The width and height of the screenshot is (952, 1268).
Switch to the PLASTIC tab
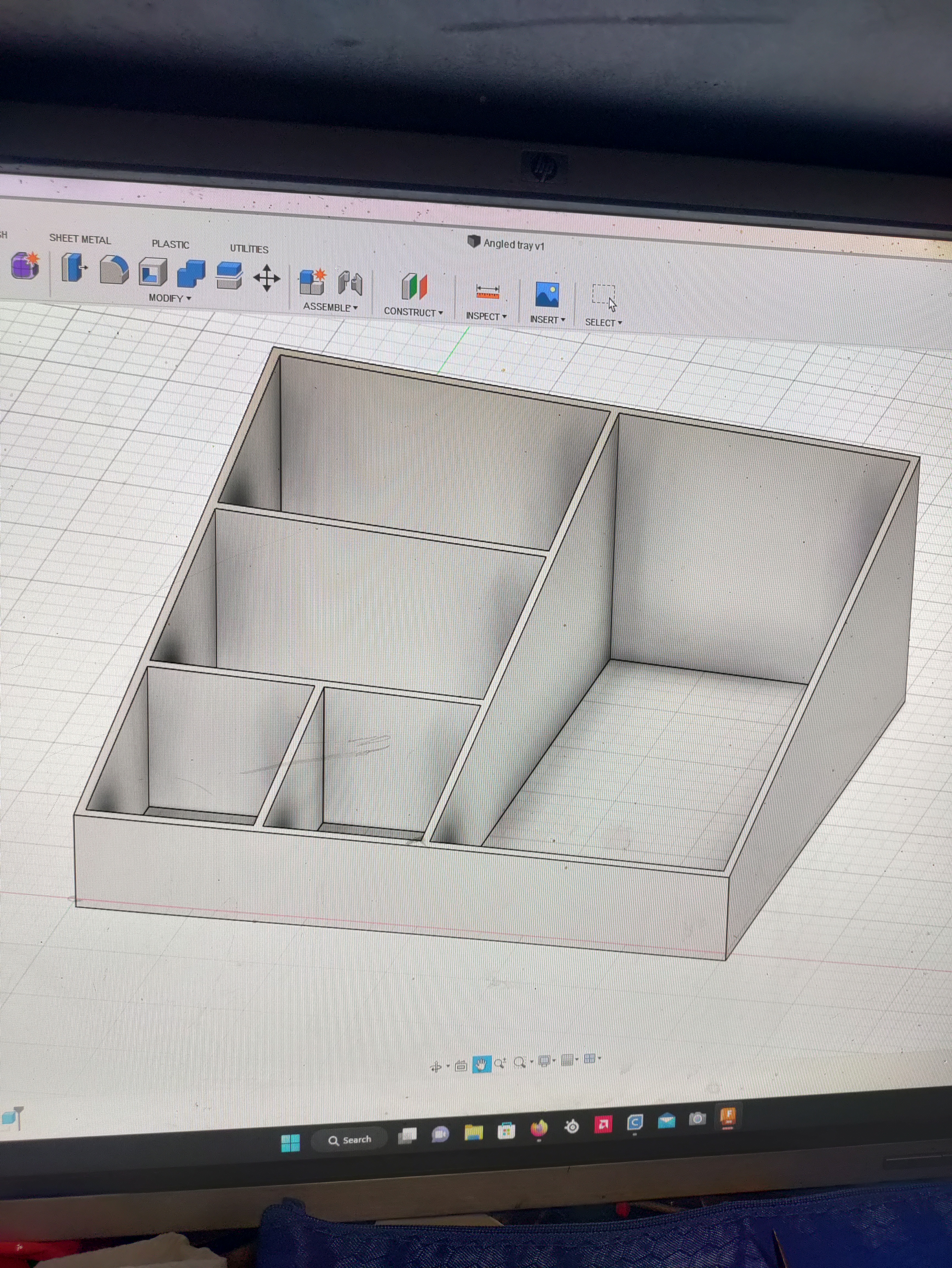(170, 244)
